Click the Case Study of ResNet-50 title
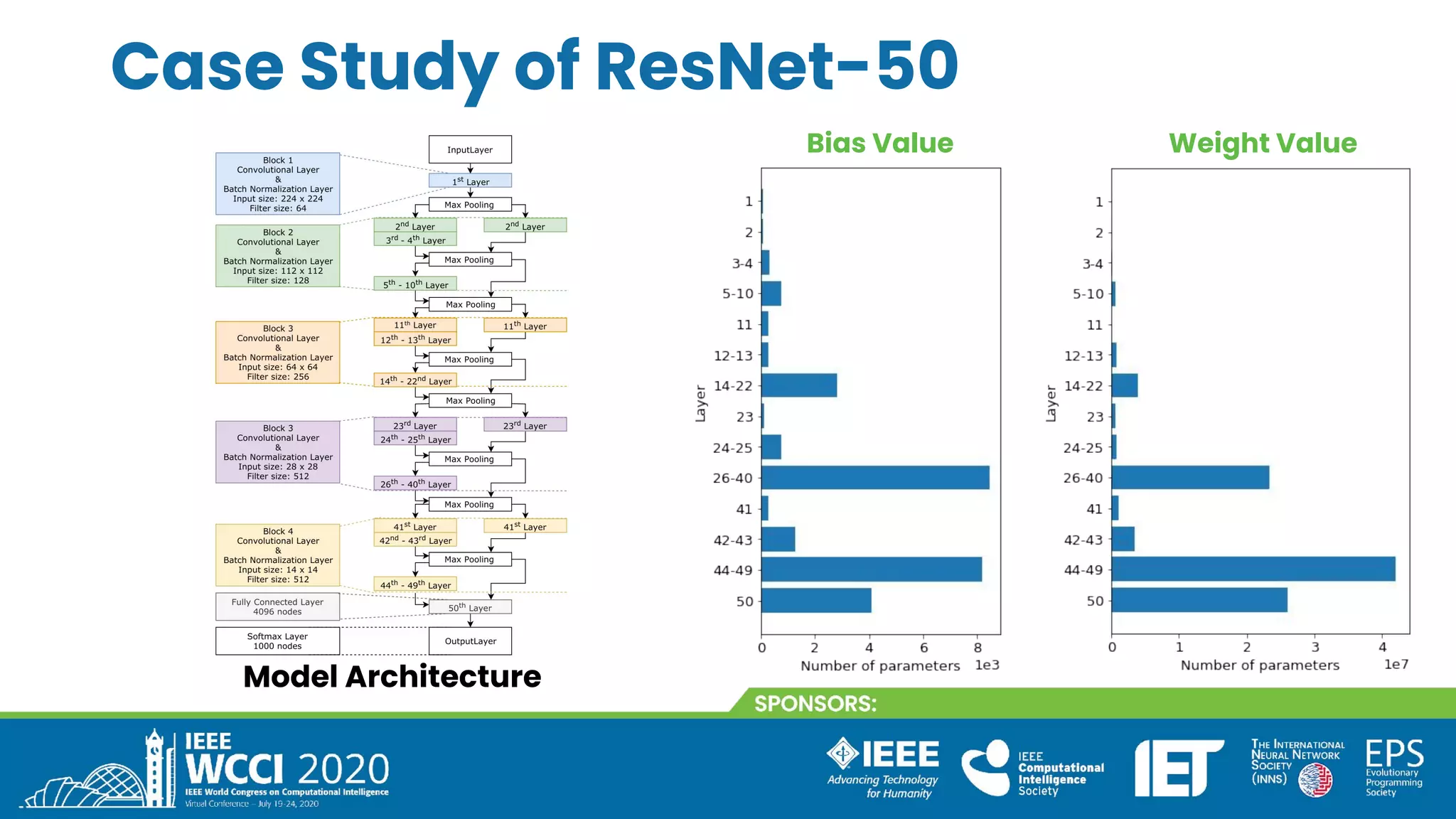Screen dimensions: 1456x819 click(535, 67)
